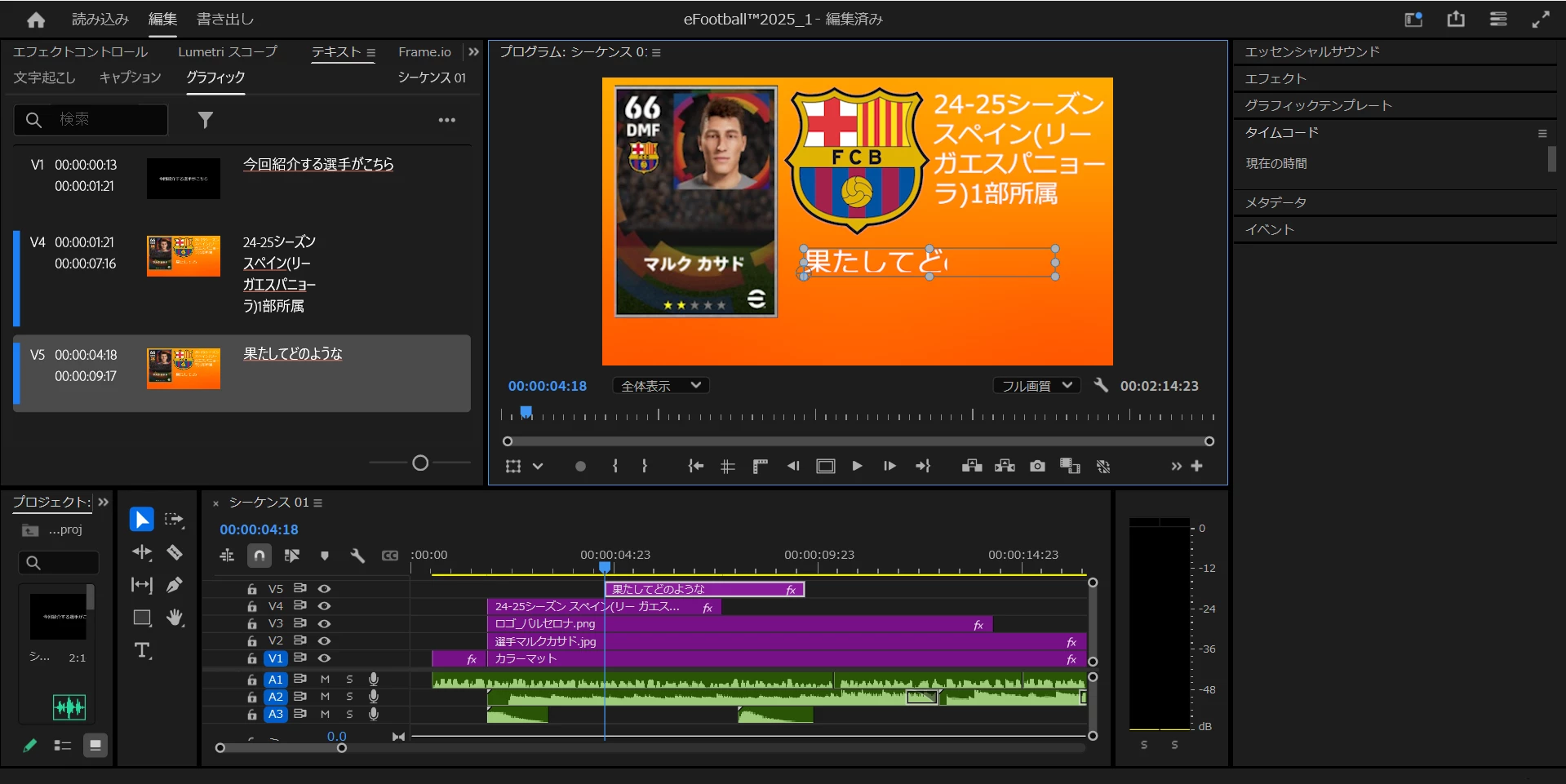This screenshot has height=784, width=1566.
Task: Show more Program monitor transport buttons
Action: click(x=1176, y=466)
